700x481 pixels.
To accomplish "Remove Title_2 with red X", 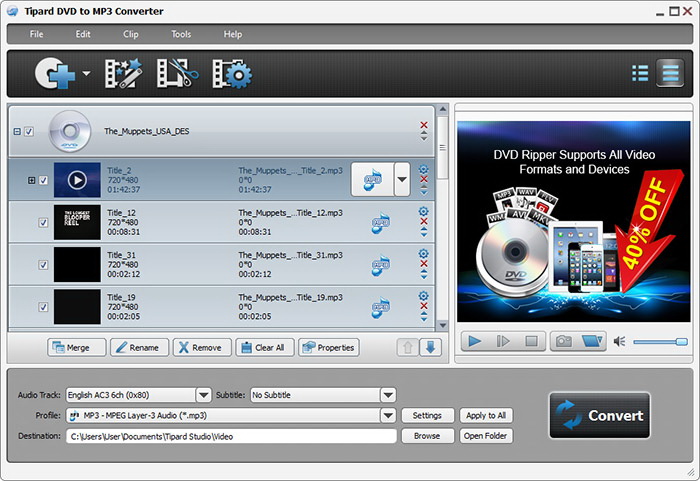I will 424,180.
